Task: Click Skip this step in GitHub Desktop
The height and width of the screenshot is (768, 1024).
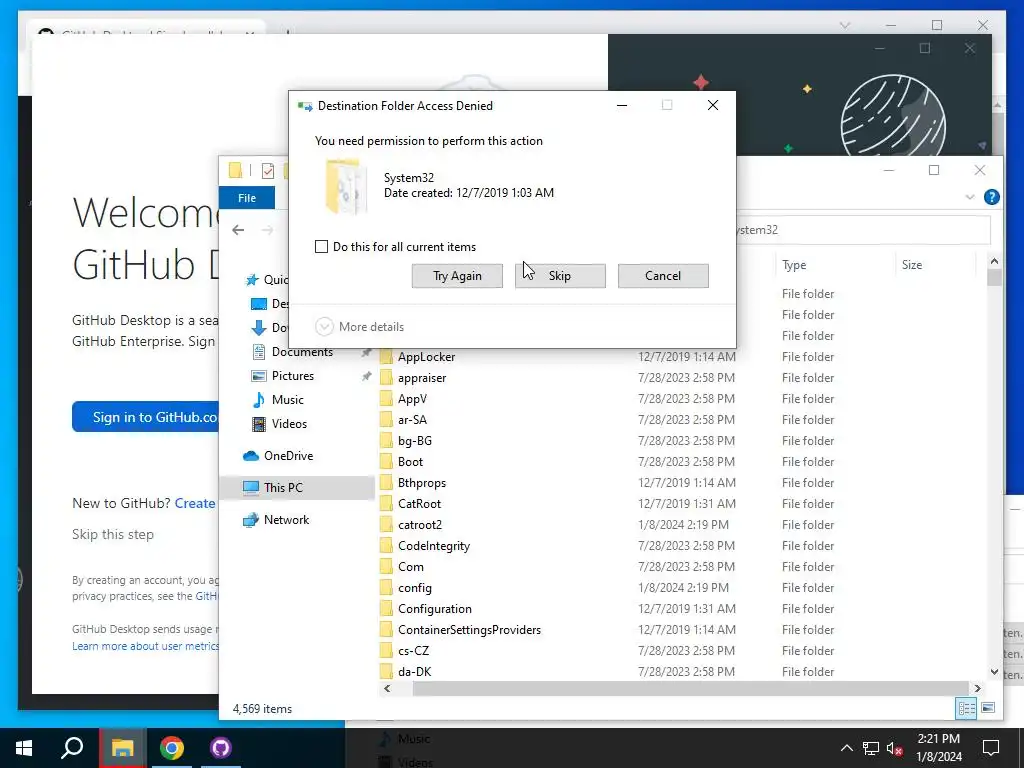Action: [113, 534]
